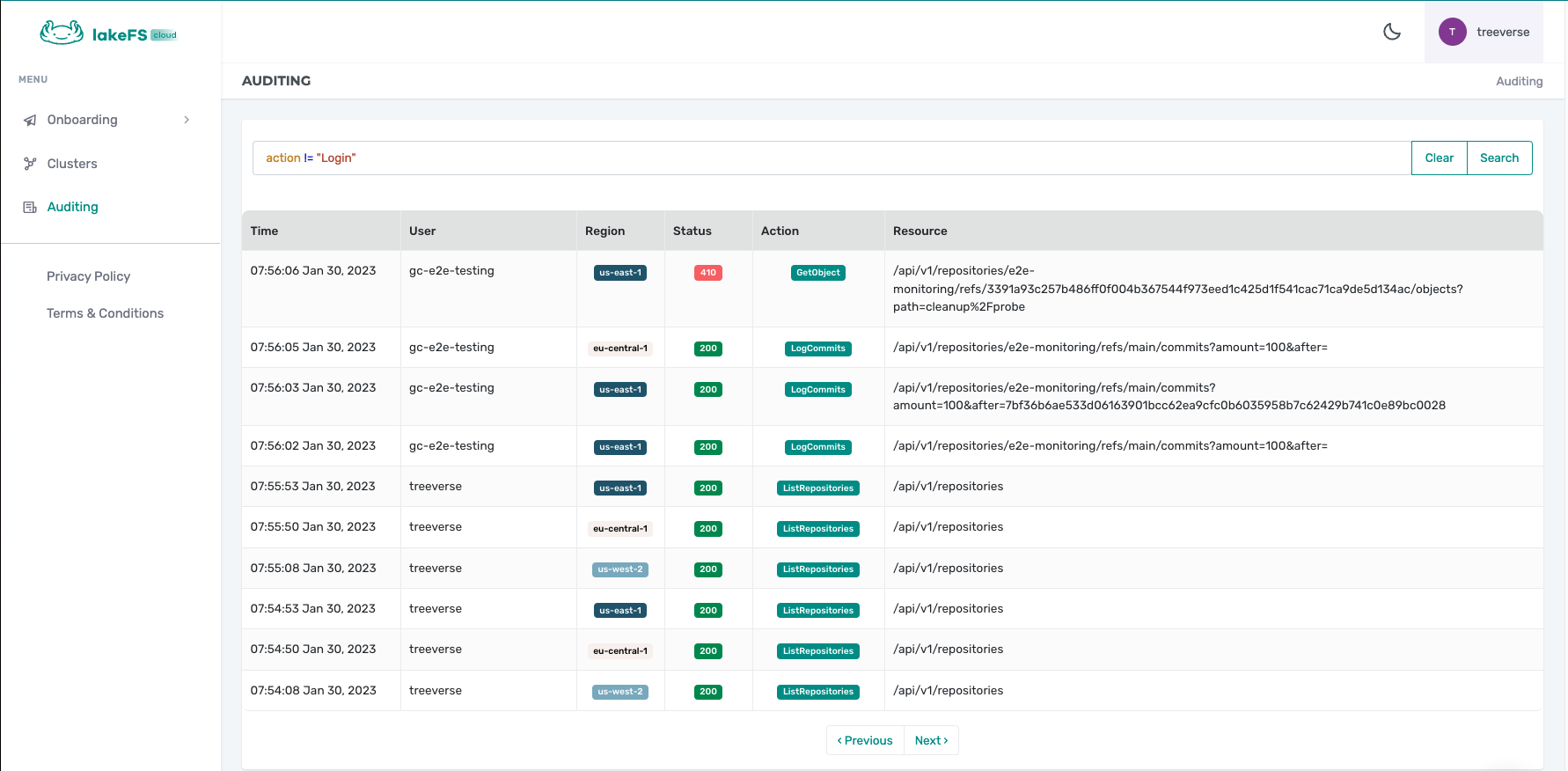Click the commits resource in 07:56:05 row

[1110, 347]
